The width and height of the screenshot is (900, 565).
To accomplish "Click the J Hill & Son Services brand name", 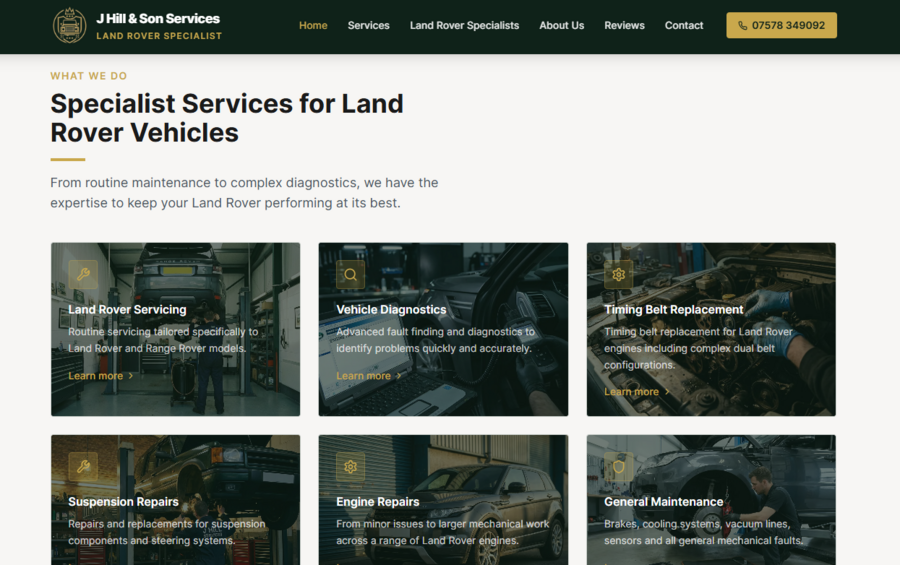I will pyautogui.click(x=158, y=18).
